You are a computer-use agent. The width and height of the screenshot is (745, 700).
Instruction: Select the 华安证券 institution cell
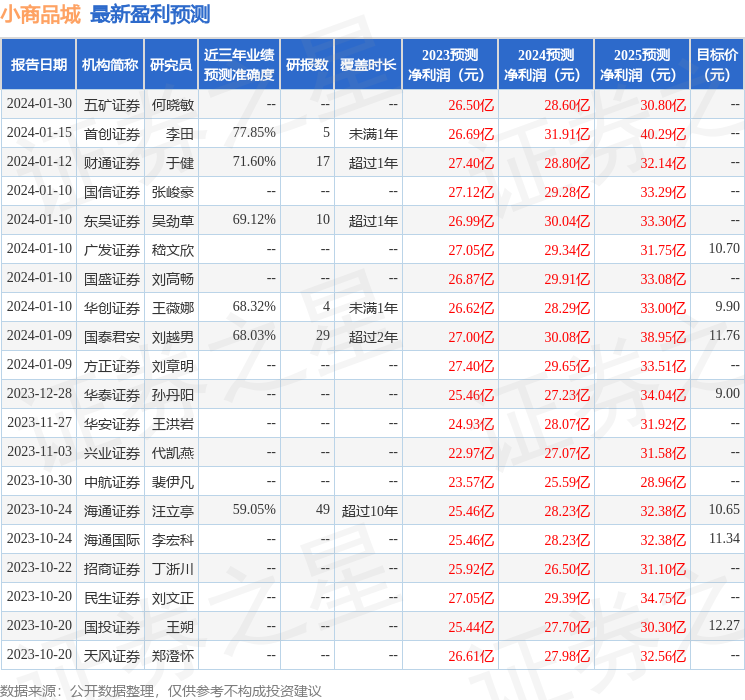tap(112, 424)
